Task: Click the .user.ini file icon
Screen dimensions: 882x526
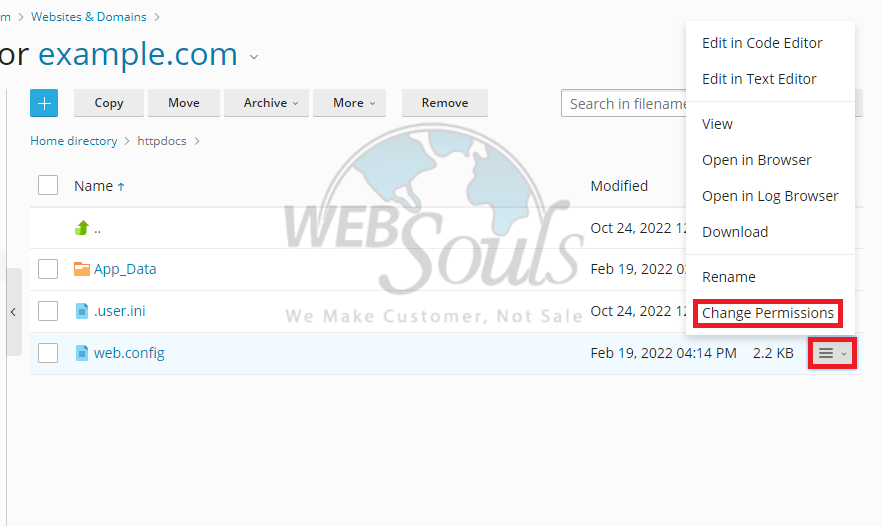Action: click(x=82, y=311)
